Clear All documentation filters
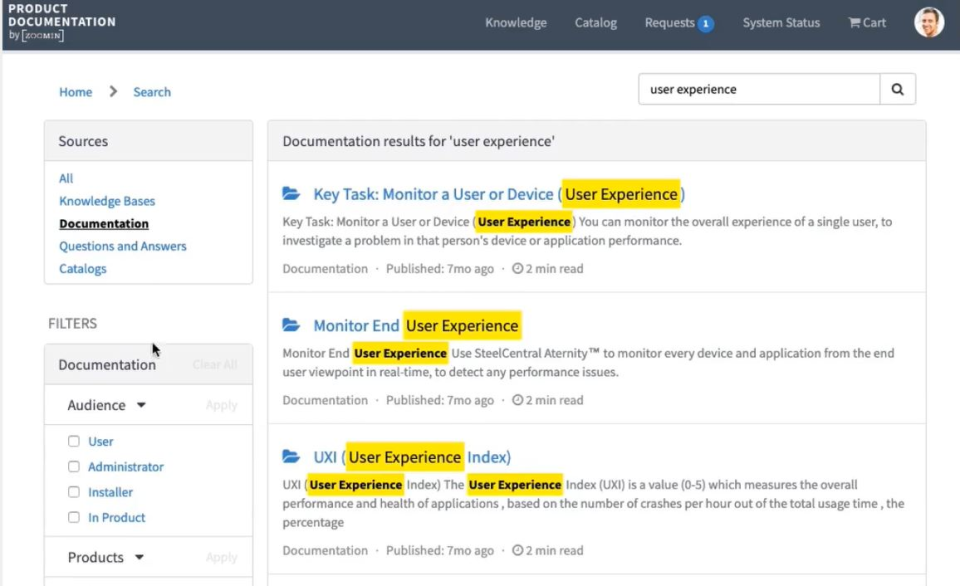960x586 pixels. click(214, 364)
